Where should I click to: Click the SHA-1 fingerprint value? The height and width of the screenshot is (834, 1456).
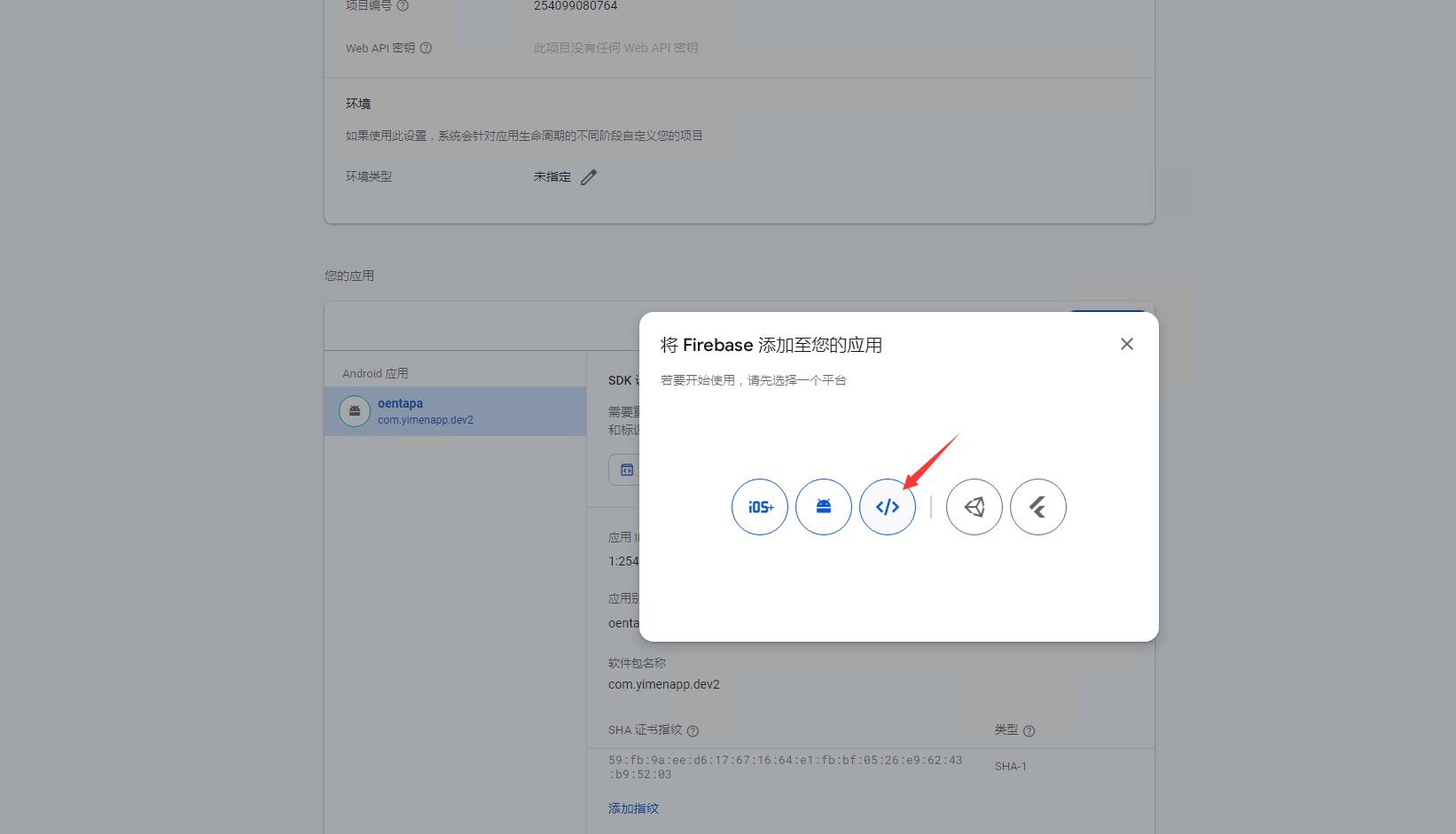786,767
